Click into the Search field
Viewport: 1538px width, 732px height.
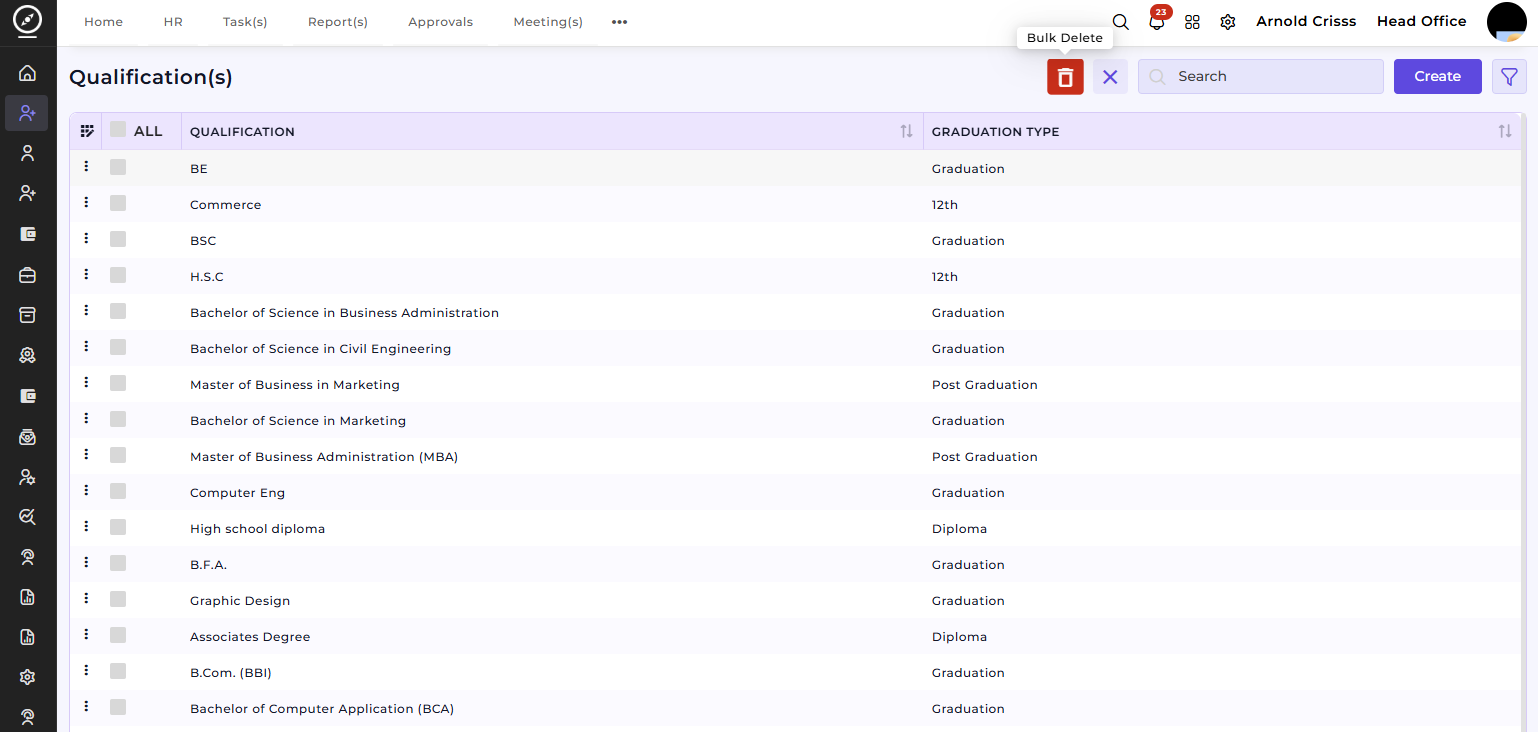point(1261,77)
